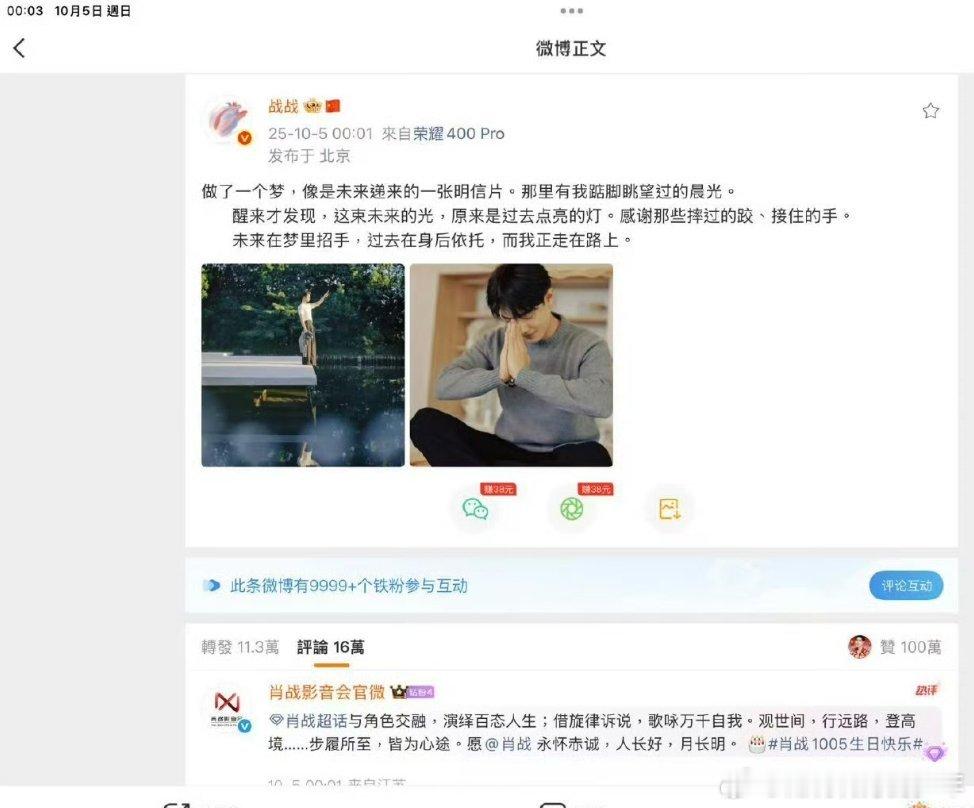Save the post as an image
The width and height of the screenshot is (974, 808).
(669, 509)
